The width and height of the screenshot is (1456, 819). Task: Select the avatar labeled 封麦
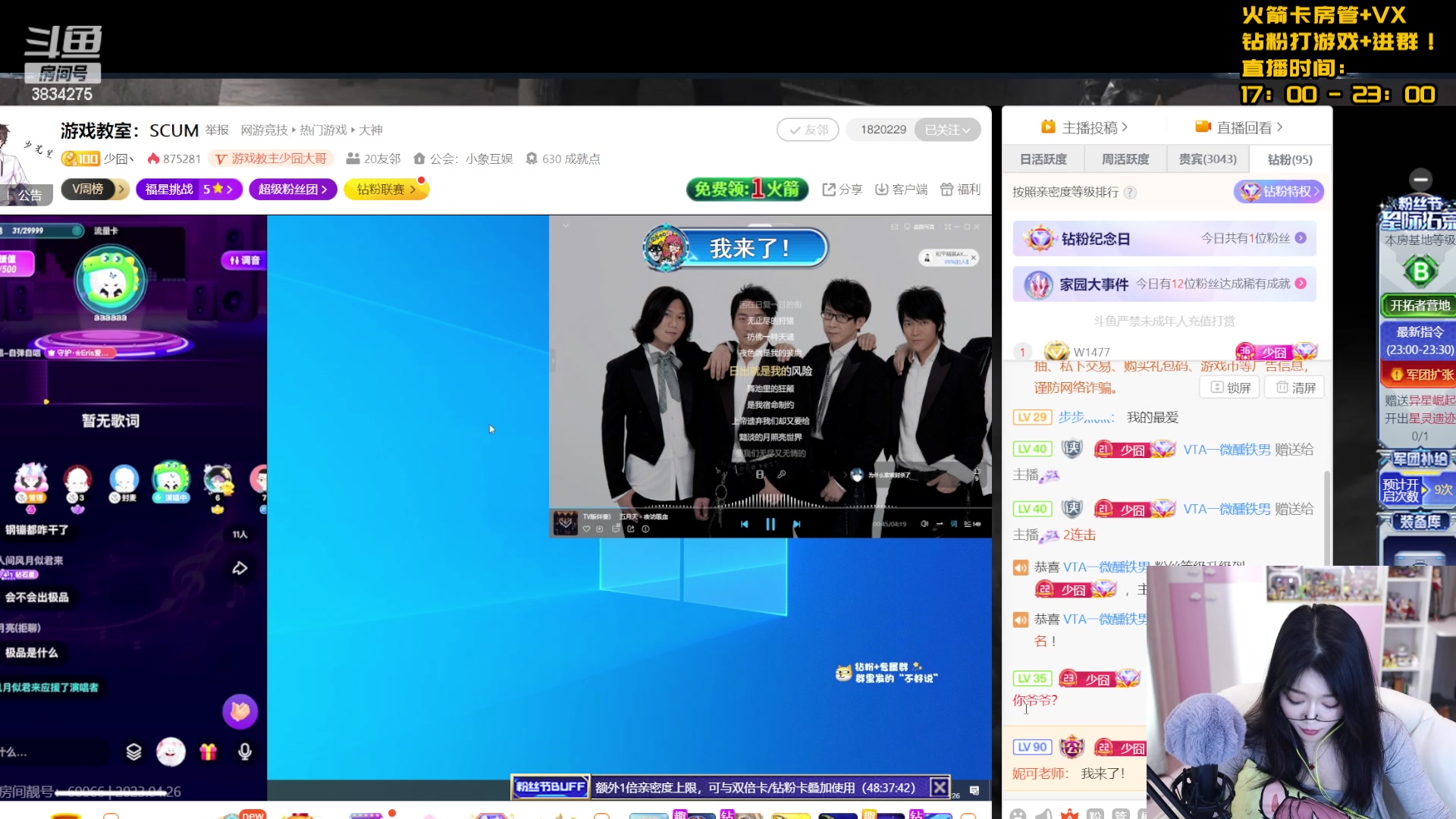point(124,482)
